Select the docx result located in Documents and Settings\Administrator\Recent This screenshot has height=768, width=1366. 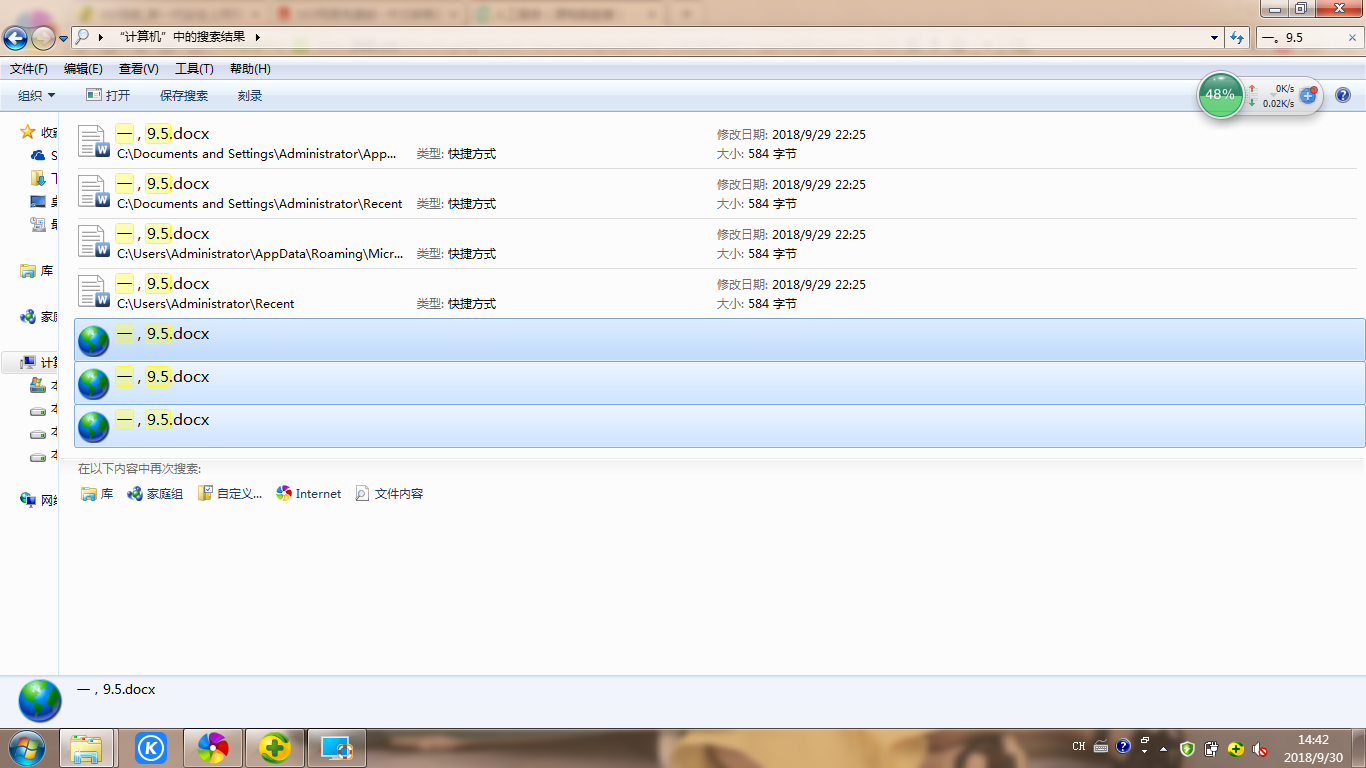(x=720, y=194)
